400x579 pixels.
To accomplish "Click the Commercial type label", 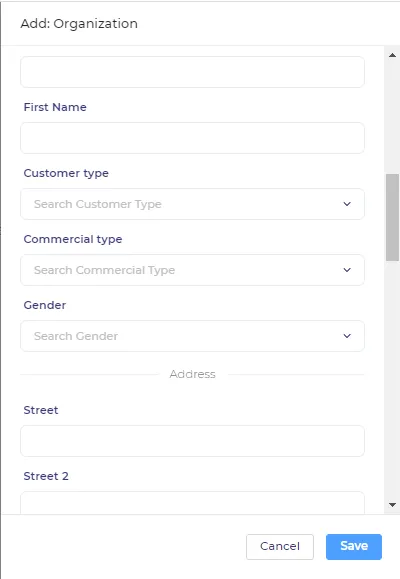I will point(73,239).
